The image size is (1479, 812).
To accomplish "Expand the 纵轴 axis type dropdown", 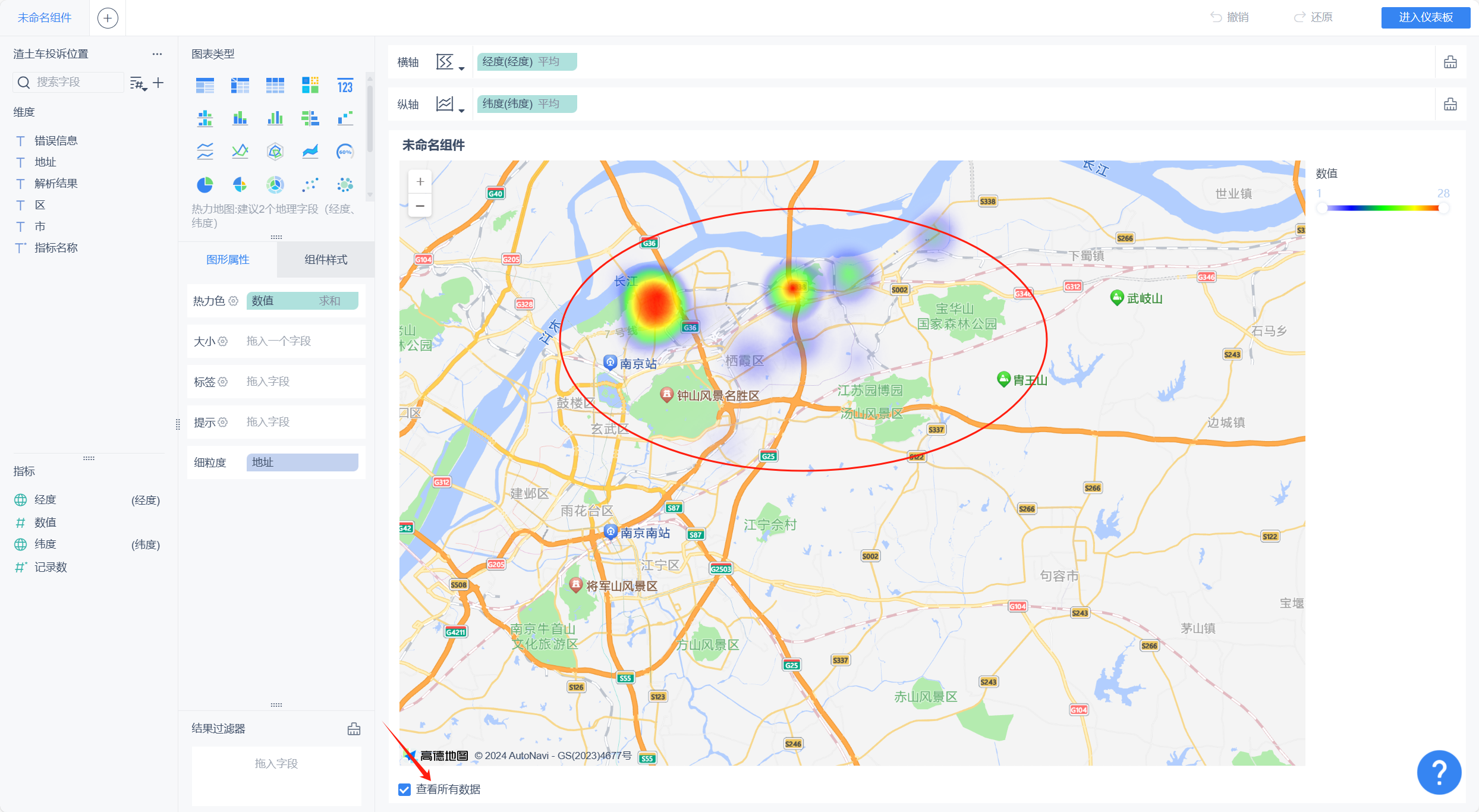I will [x=450, y=105].
